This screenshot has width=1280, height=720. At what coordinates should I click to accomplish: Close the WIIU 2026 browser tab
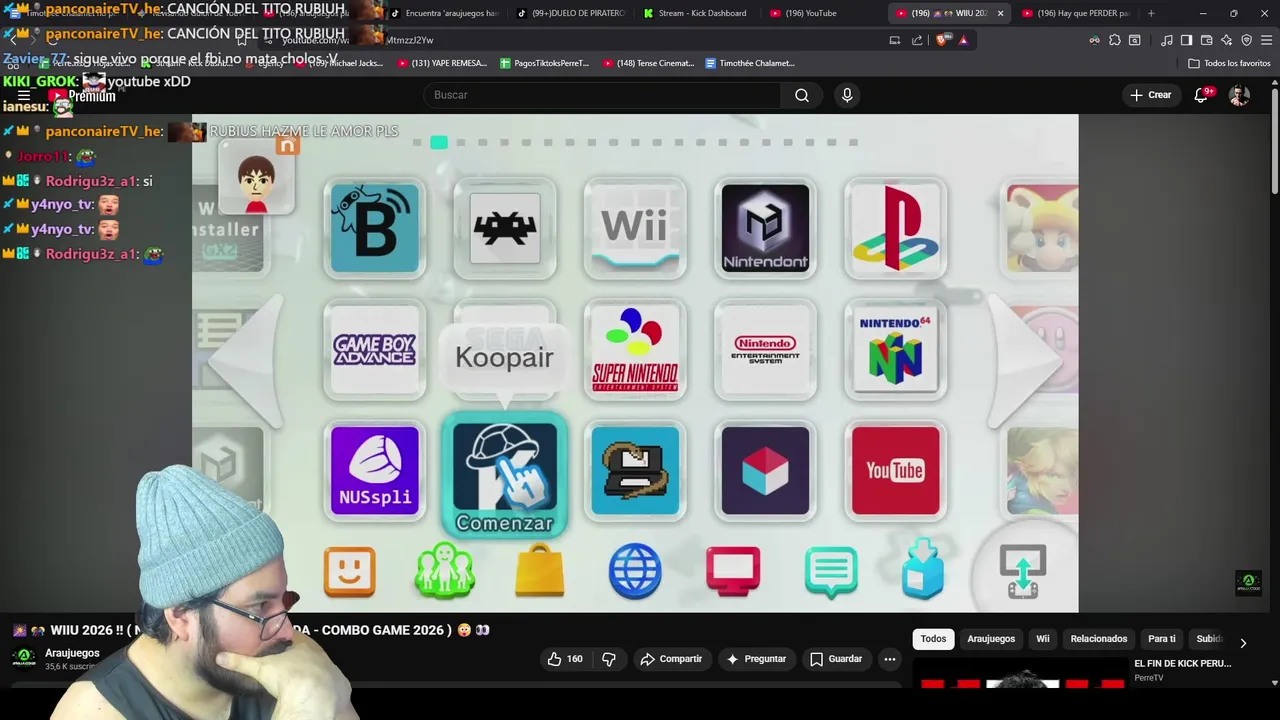coord(1000,13)
